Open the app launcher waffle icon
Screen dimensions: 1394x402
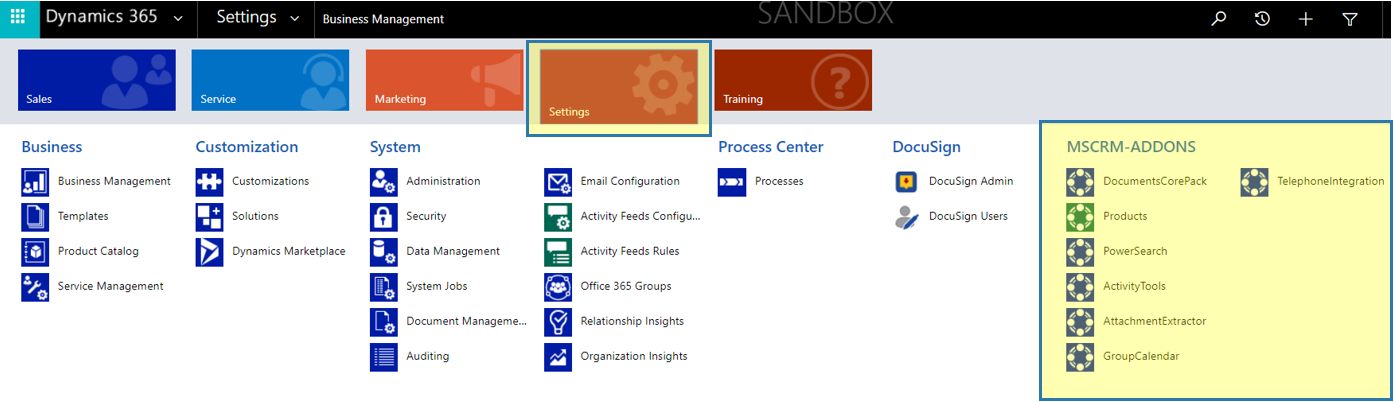[x=17, y=18]
